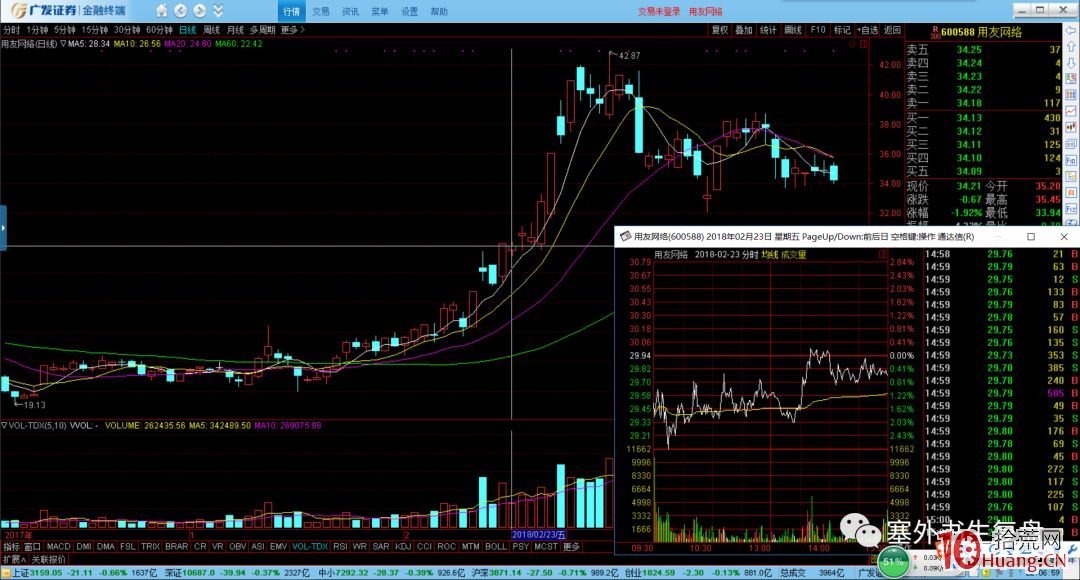The image size is (1080, 580).
Task: Switch to the 5分钟 period
Action: click(x=65, y=30)
